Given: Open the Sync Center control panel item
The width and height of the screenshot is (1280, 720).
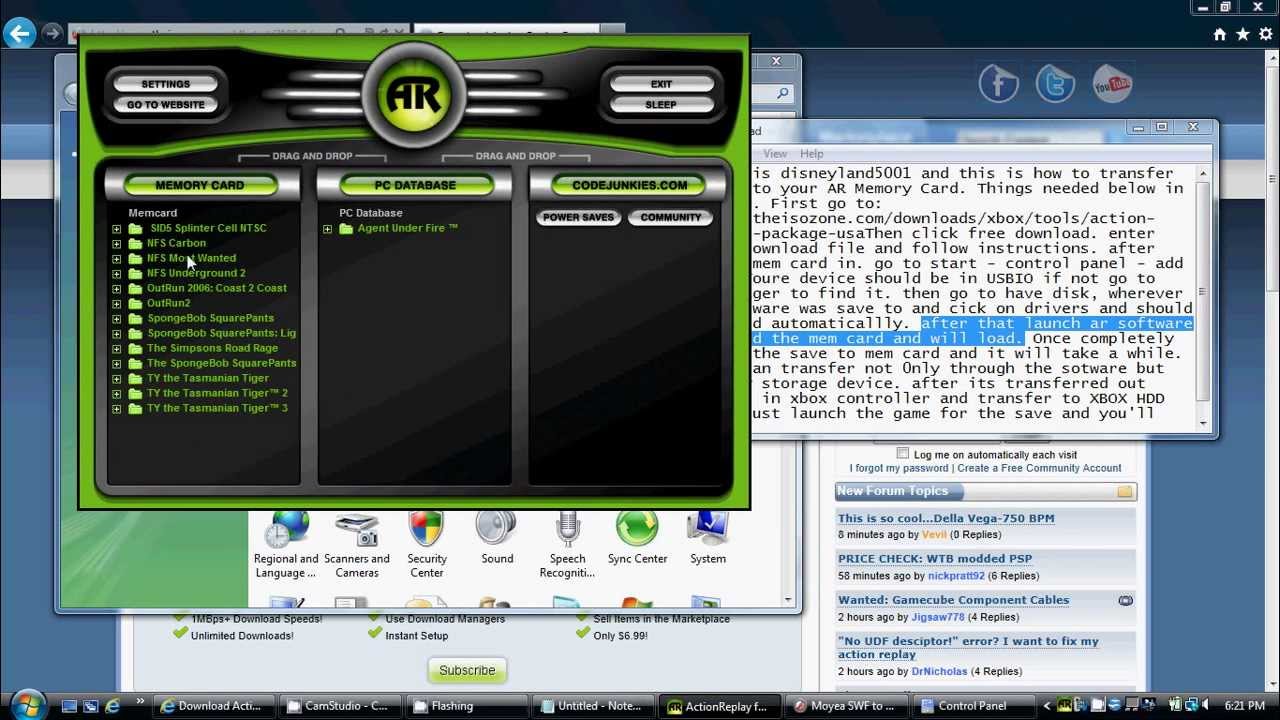Looking at the screenshot, I should point(637,540).
